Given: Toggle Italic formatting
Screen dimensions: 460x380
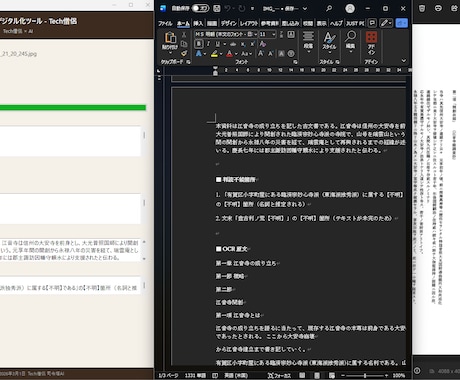Looking at the screenshot, I should coord(208,44).
